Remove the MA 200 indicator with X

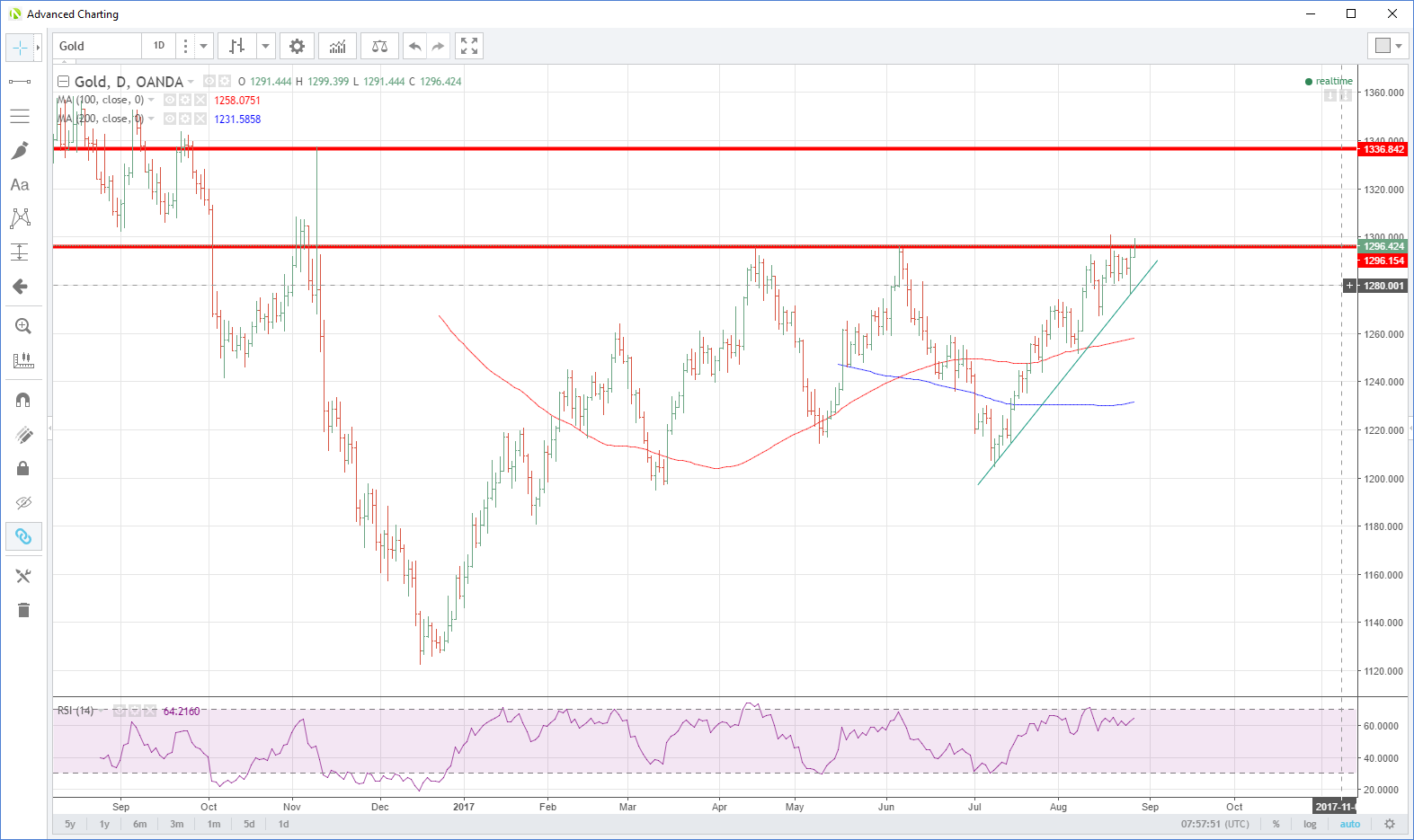click(x=200, y=119)
